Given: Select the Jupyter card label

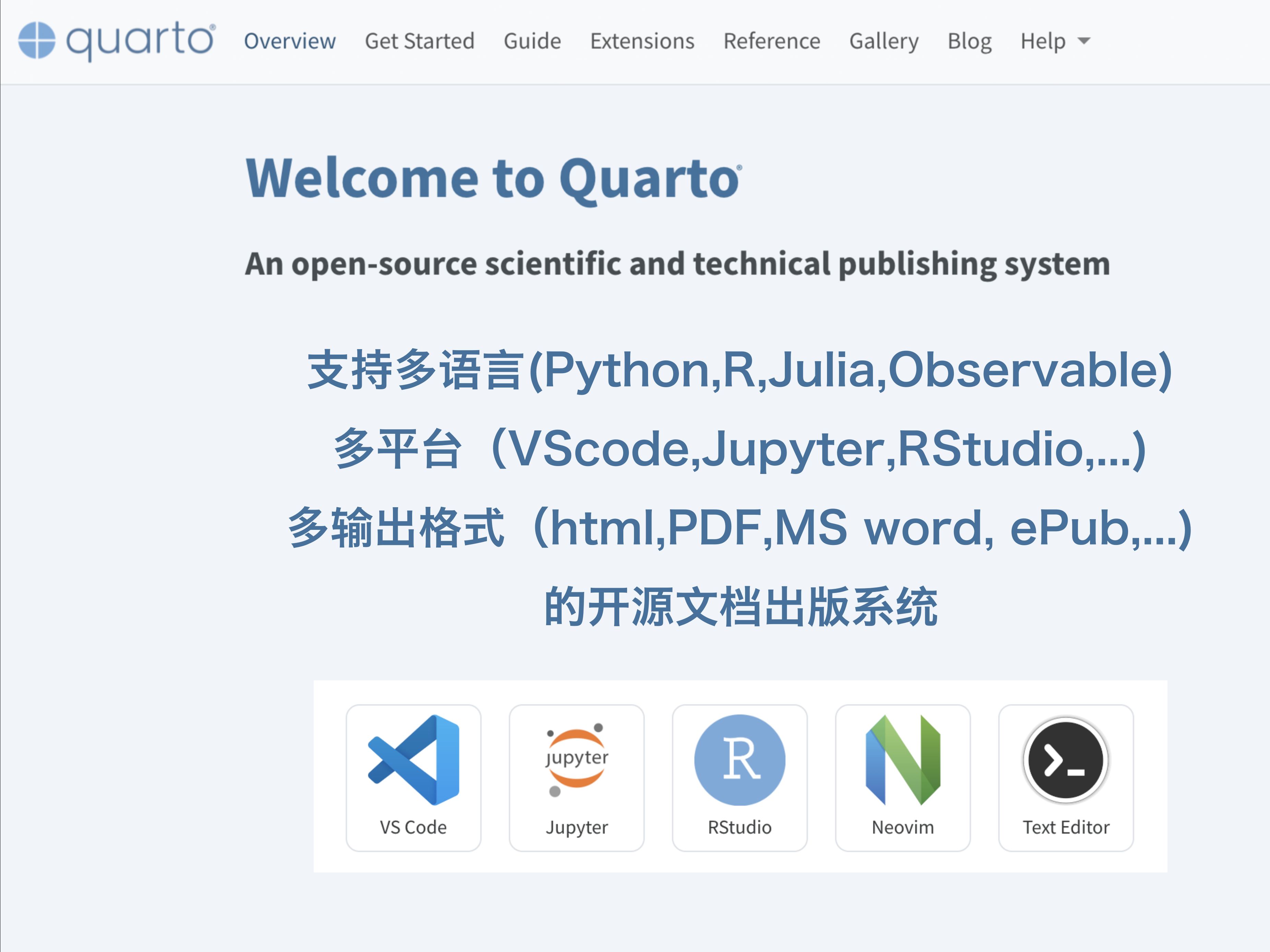Looking at the screenshot, I should coord(576,828).
